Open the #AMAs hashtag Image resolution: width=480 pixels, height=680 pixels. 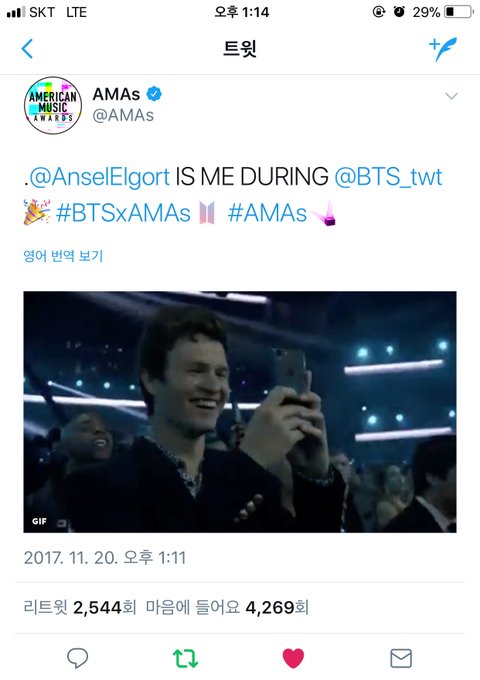click(x=268, y=213)
